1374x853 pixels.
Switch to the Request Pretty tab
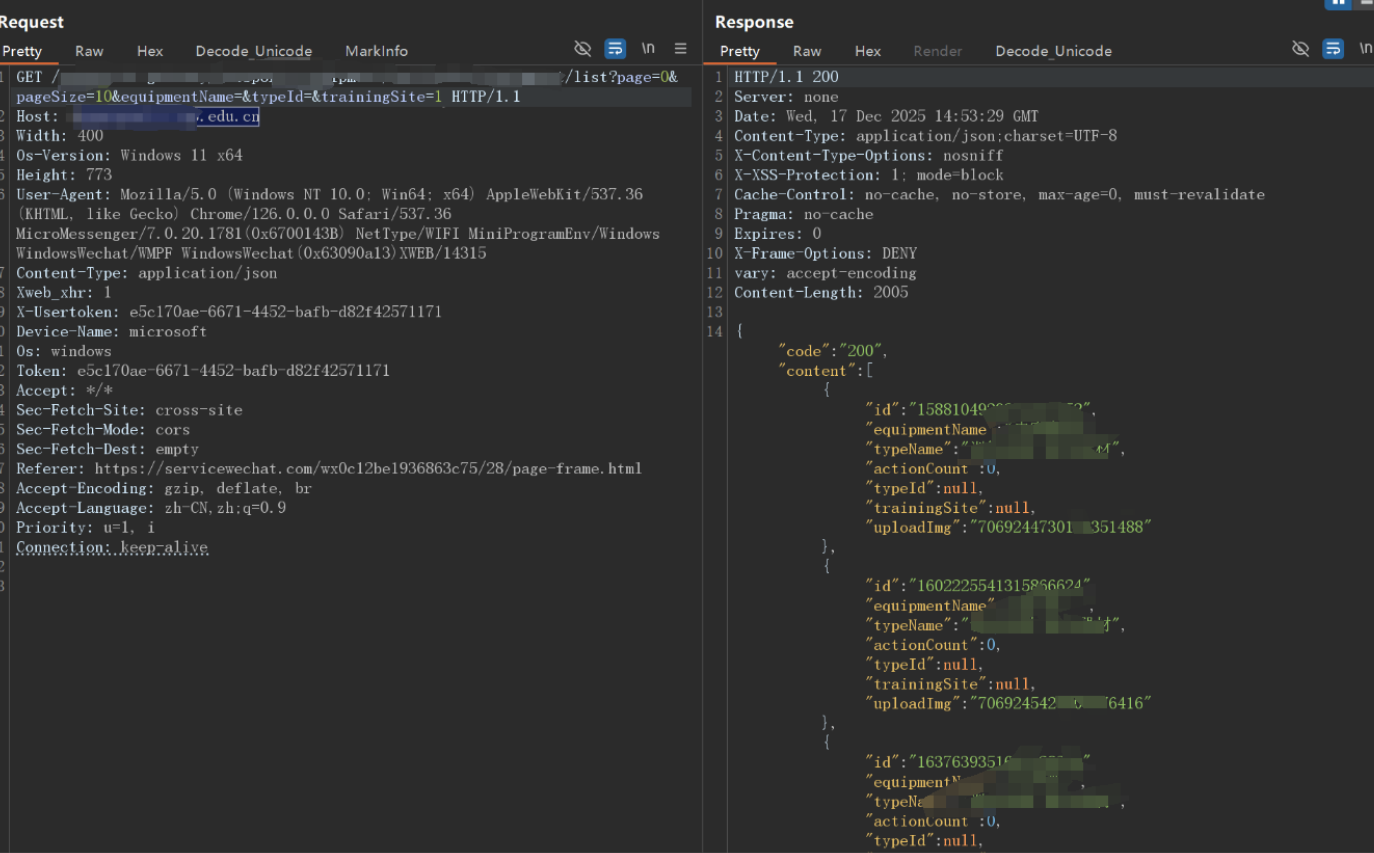[22, 51]
